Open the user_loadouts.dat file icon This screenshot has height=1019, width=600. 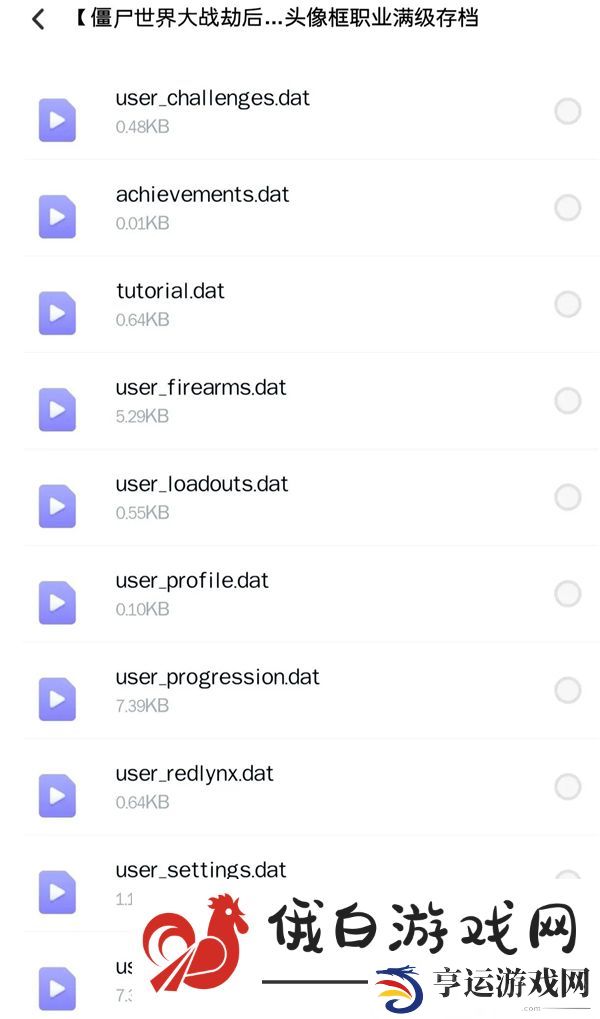pos(57,506)
